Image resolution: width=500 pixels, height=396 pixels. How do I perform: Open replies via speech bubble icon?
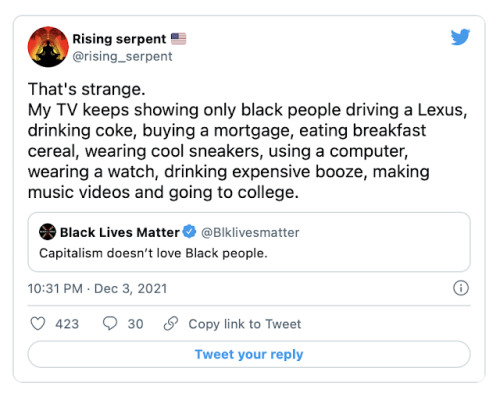[110, 323]
